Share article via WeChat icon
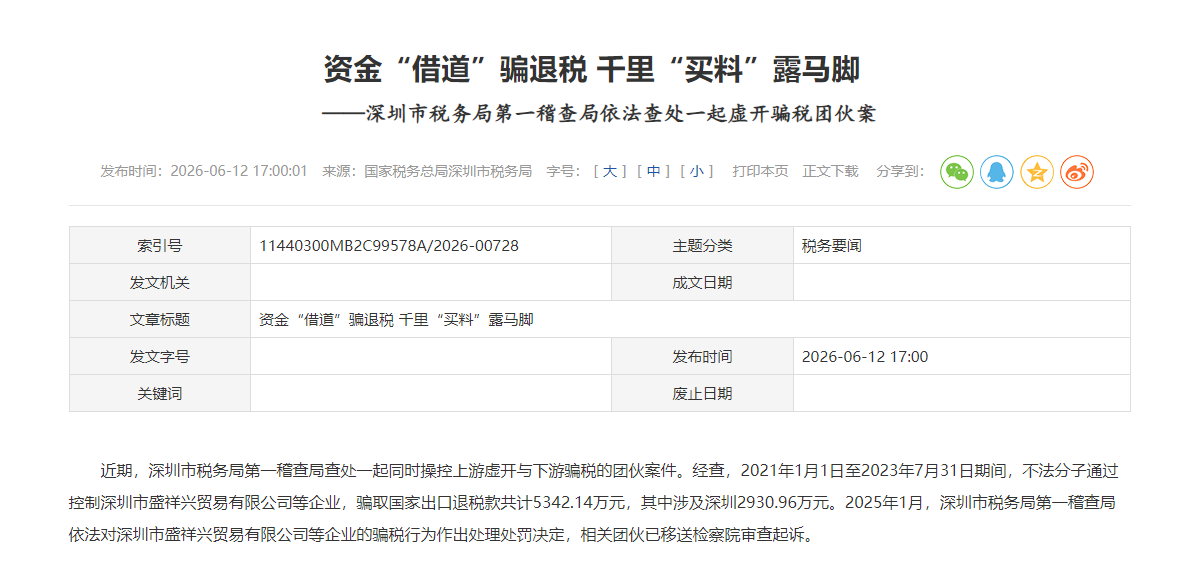1193x578 pixels. pyautogui.click(x=956, y=172)
